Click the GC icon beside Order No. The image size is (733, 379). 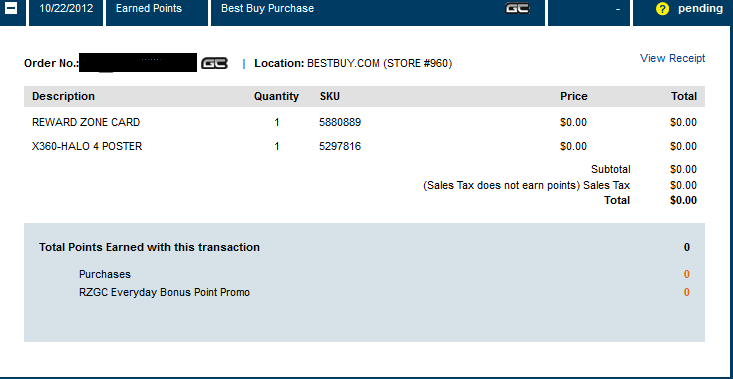[215, 63]
